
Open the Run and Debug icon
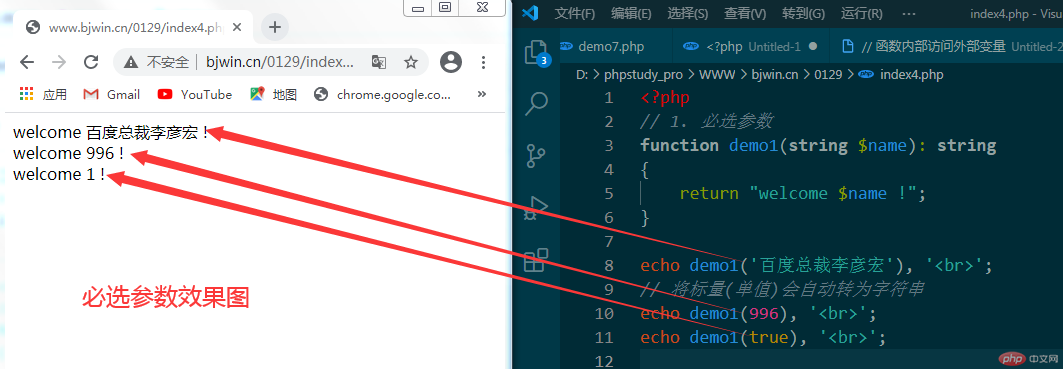point(536,207)
